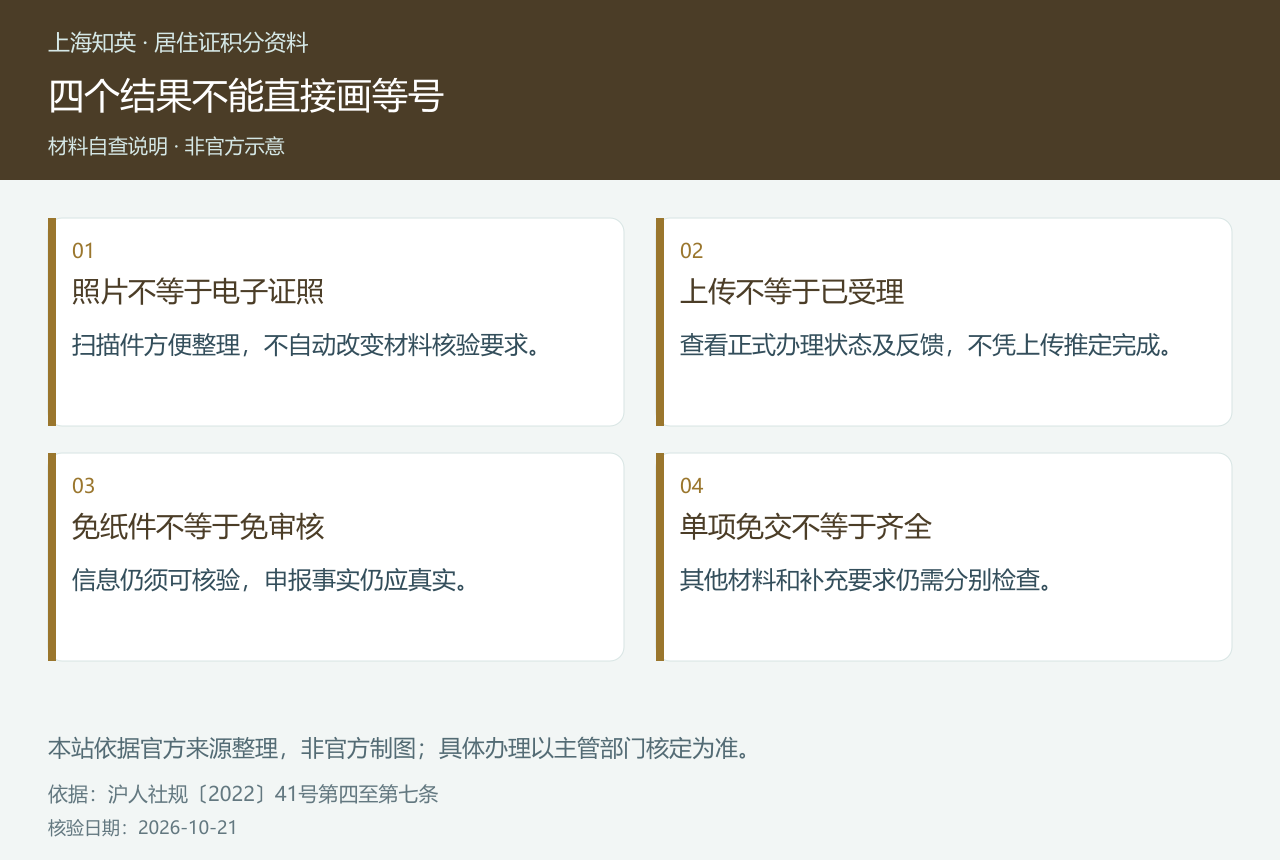Click the card number 03
Viewport: 1280px width, 860px height.
point(83,486)
